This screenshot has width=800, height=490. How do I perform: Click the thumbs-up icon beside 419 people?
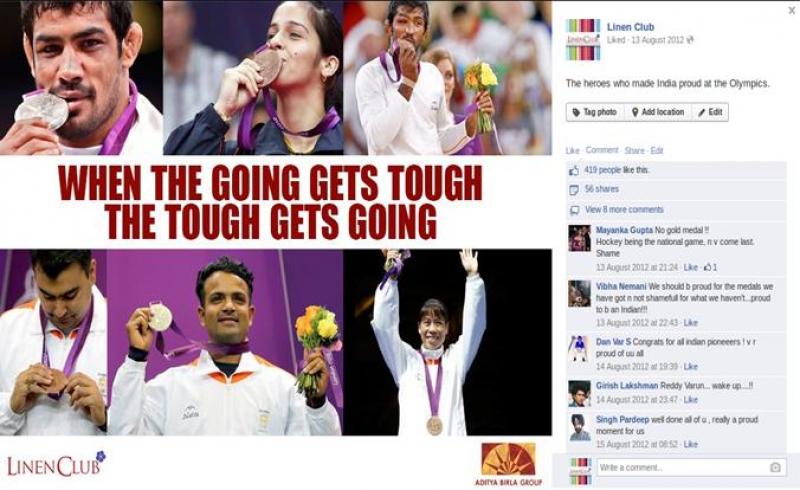tap(574, 170)
